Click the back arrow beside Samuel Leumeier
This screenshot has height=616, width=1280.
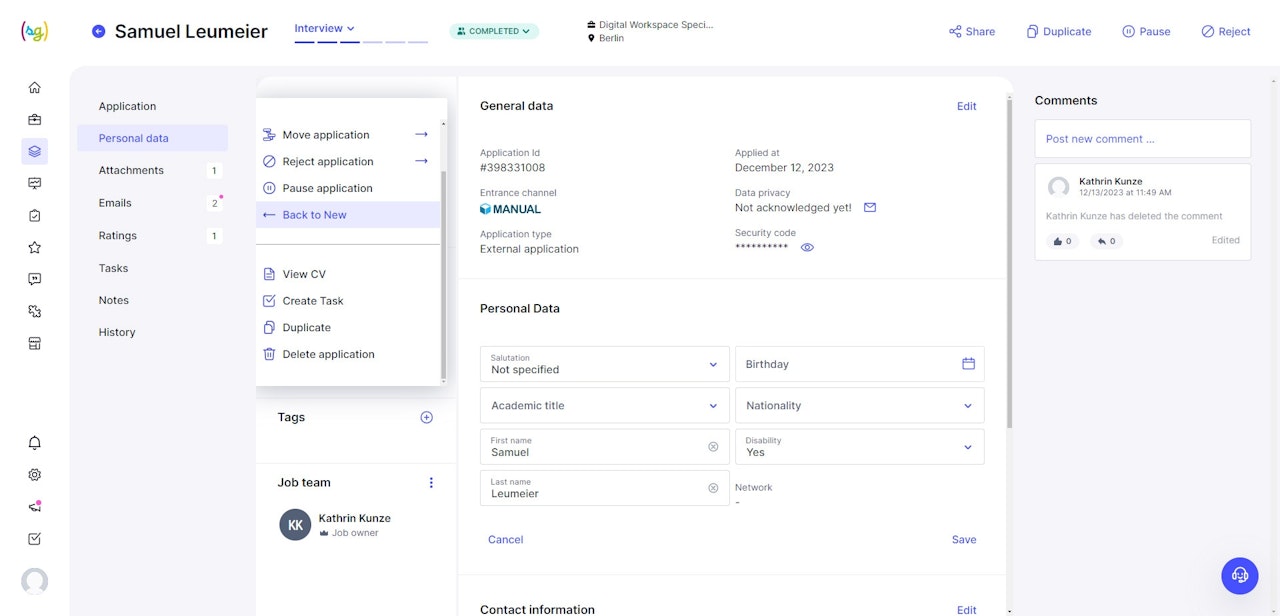tap(98, 31)
